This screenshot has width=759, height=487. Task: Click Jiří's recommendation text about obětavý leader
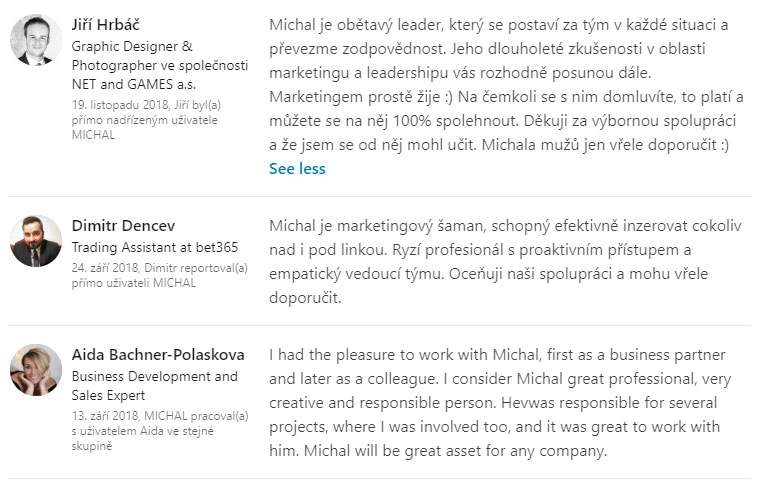[506, 85]
